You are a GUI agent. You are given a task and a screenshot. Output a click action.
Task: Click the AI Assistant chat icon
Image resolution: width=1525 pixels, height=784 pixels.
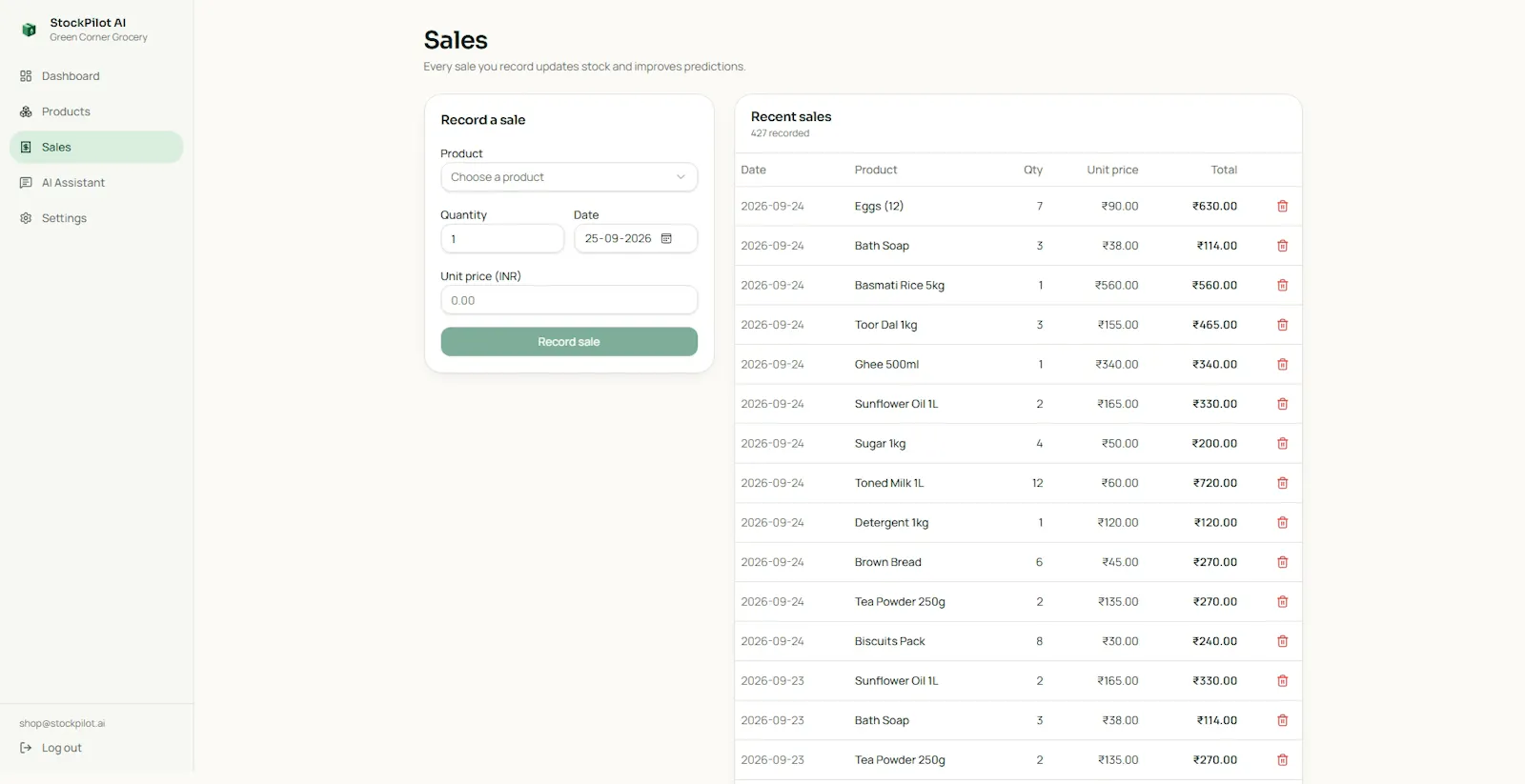click(x=26, y=183)
